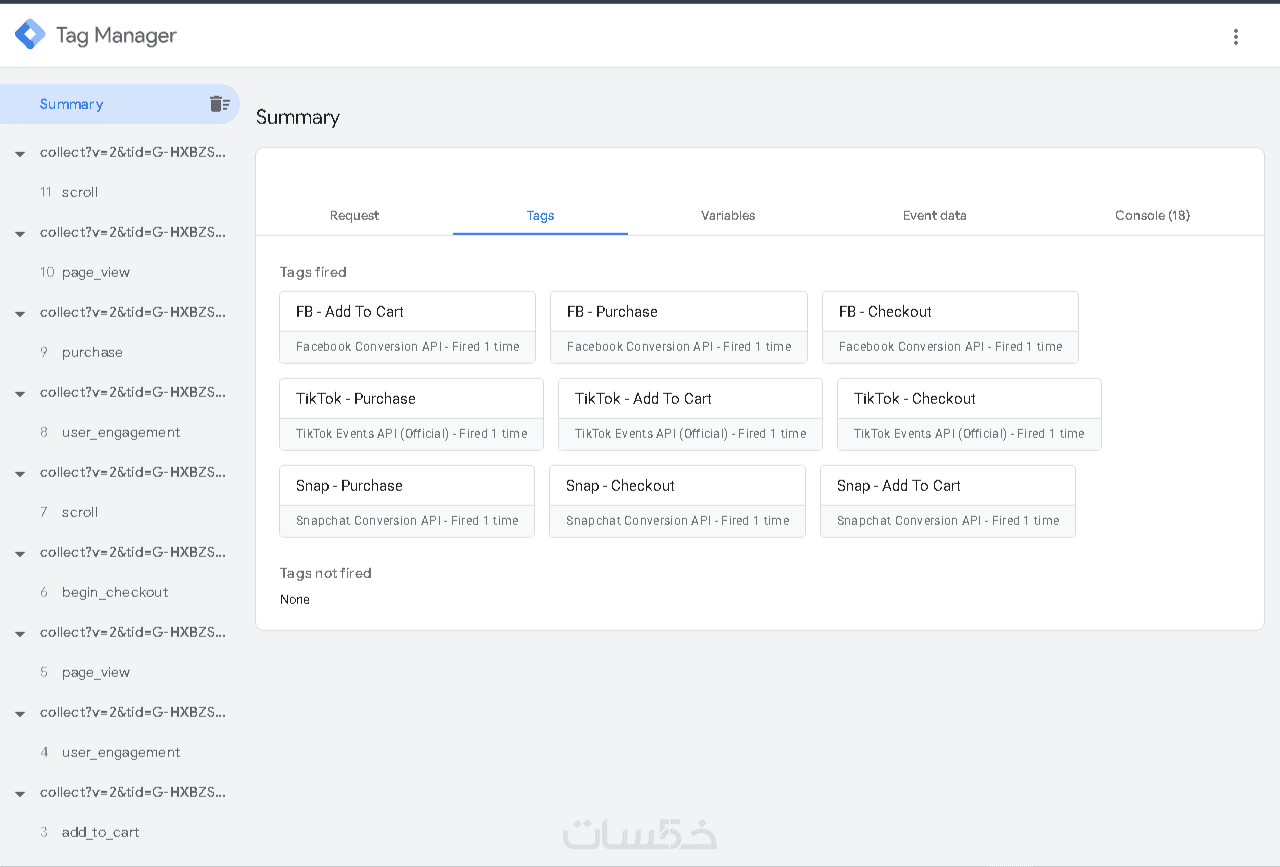Image resolution: width=1280 pixels, height=867 pixels.
Task: Click the Tags not fired heading
Action: [x=326, y=573]
